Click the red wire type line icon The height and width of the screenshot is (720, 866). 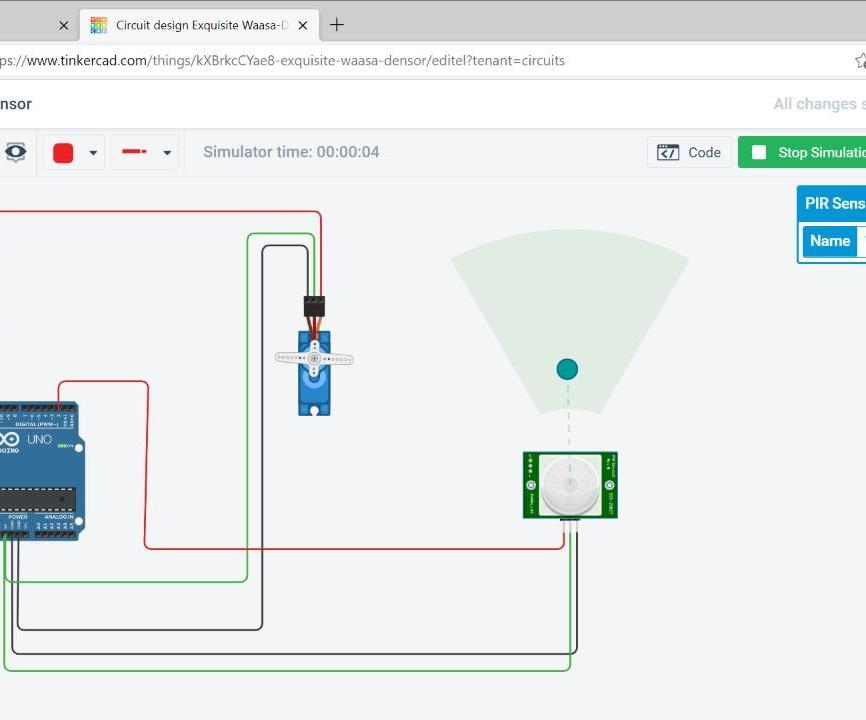[134, 152]
